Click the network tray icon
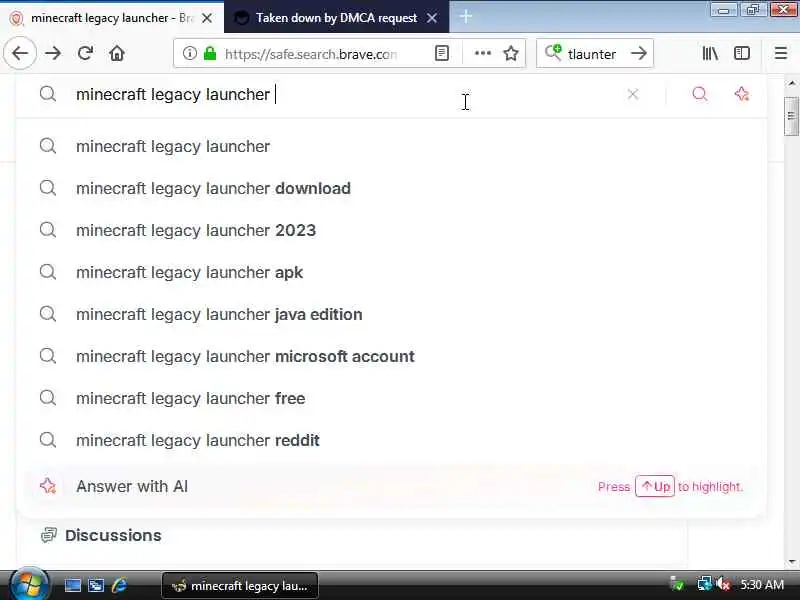Screen dimensions: 800x600 [705, 584]
